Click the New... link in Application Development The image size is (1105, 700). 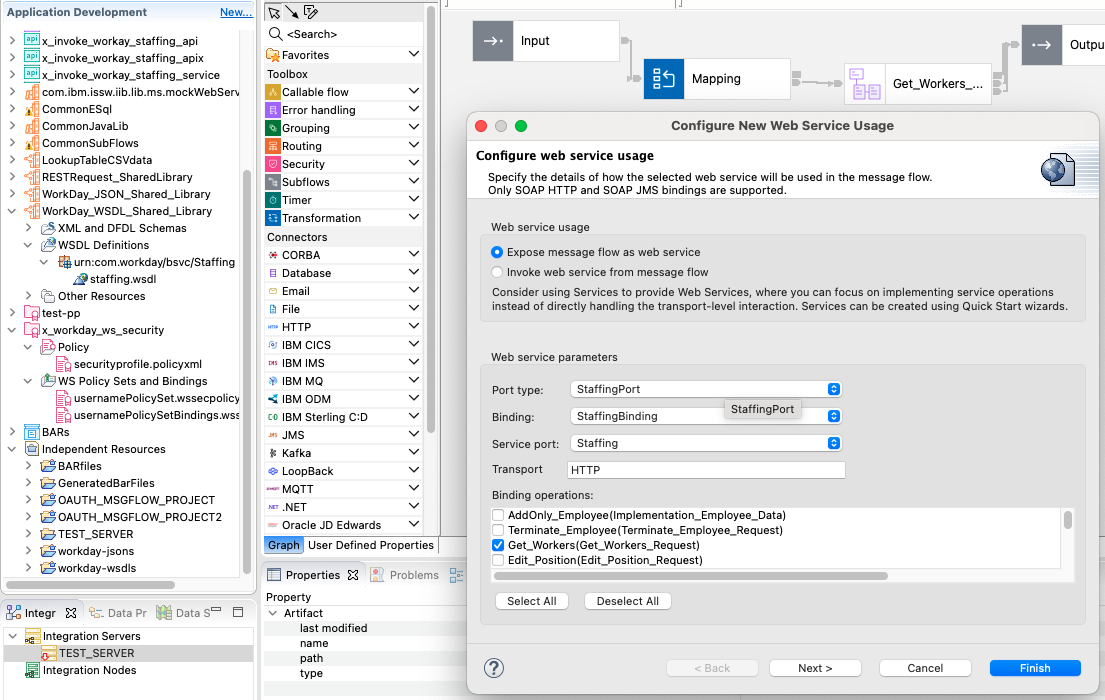click(x=236, y=12)
